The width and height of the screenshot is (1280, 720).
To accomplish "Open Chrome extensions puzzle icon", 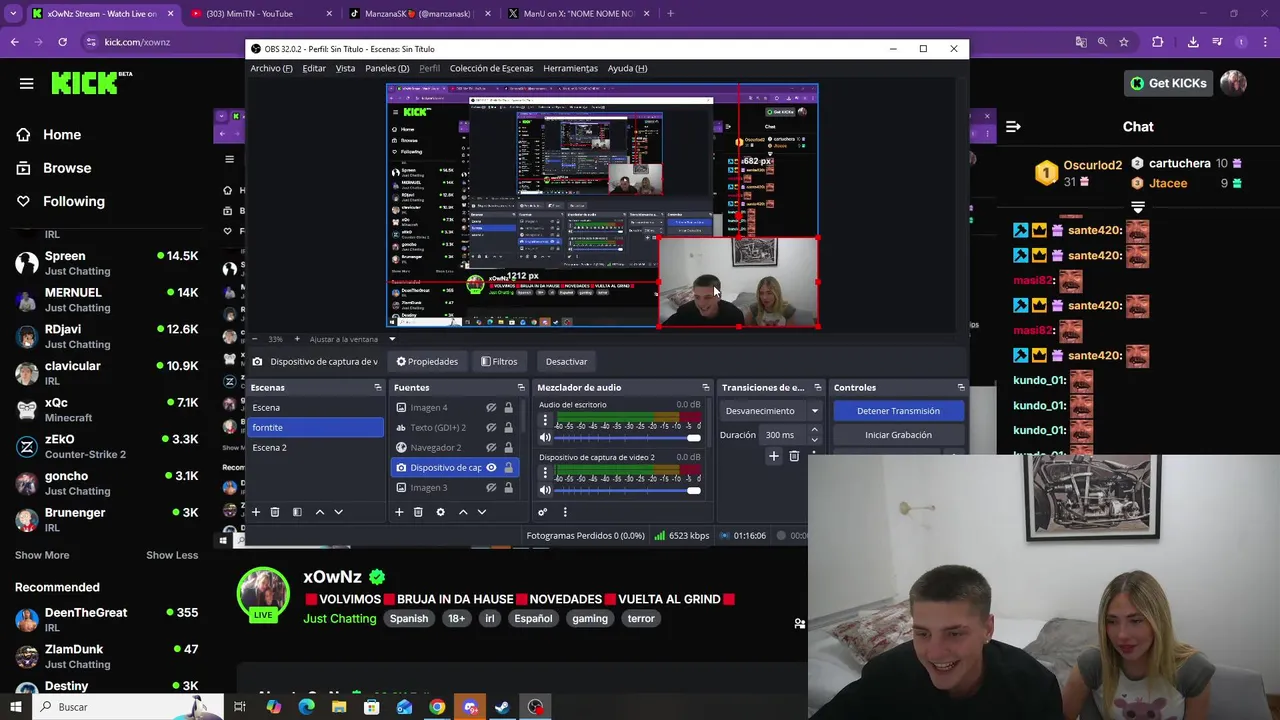I will pos(1158,42).
